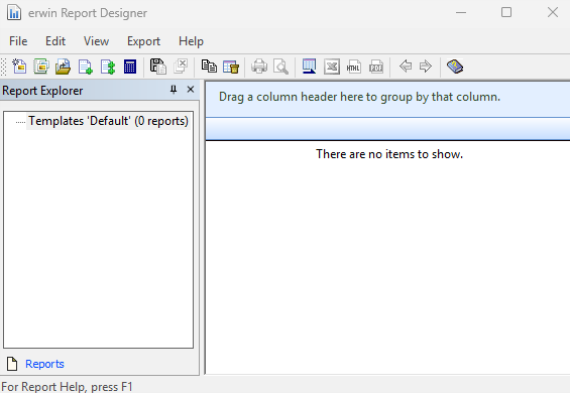Click the 'Drag a column header here' group area

[388, 99]
